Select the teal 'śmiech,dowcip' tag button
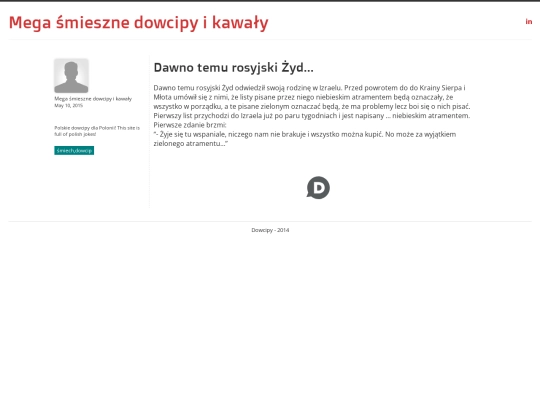The image size is (540, 405). click(74, 150)
